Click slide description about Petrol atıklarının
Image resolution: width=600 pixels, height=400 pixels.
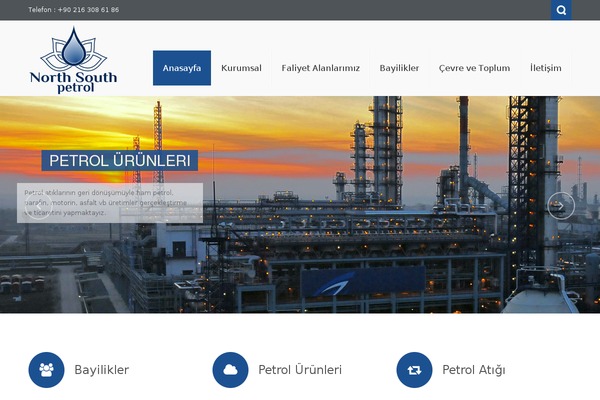coord(110,203)
